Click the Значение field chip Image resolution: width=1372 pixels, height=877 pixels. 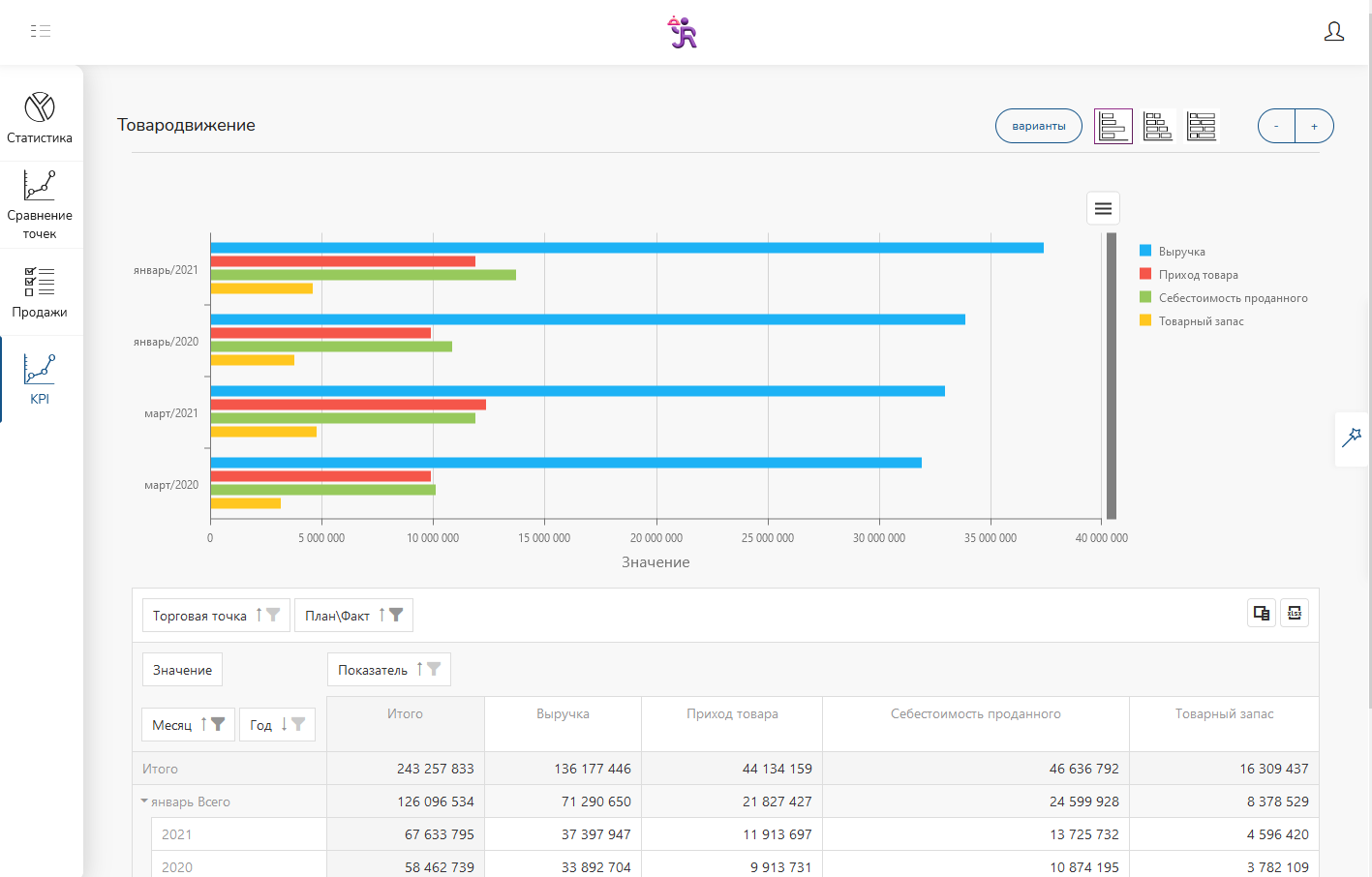182,670
